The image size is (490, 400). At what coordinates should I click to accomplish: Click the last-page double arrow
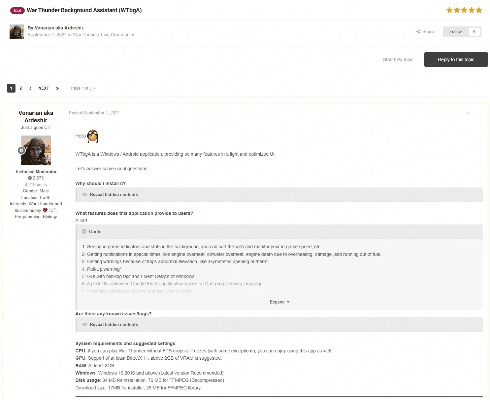pos(57,88)
